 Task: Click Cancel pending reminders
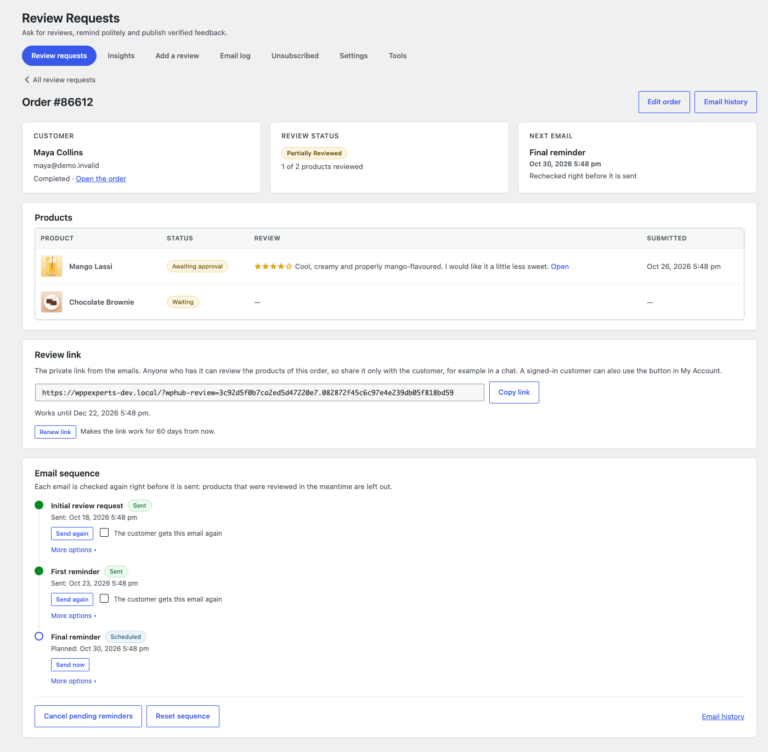tap(88, 716)
